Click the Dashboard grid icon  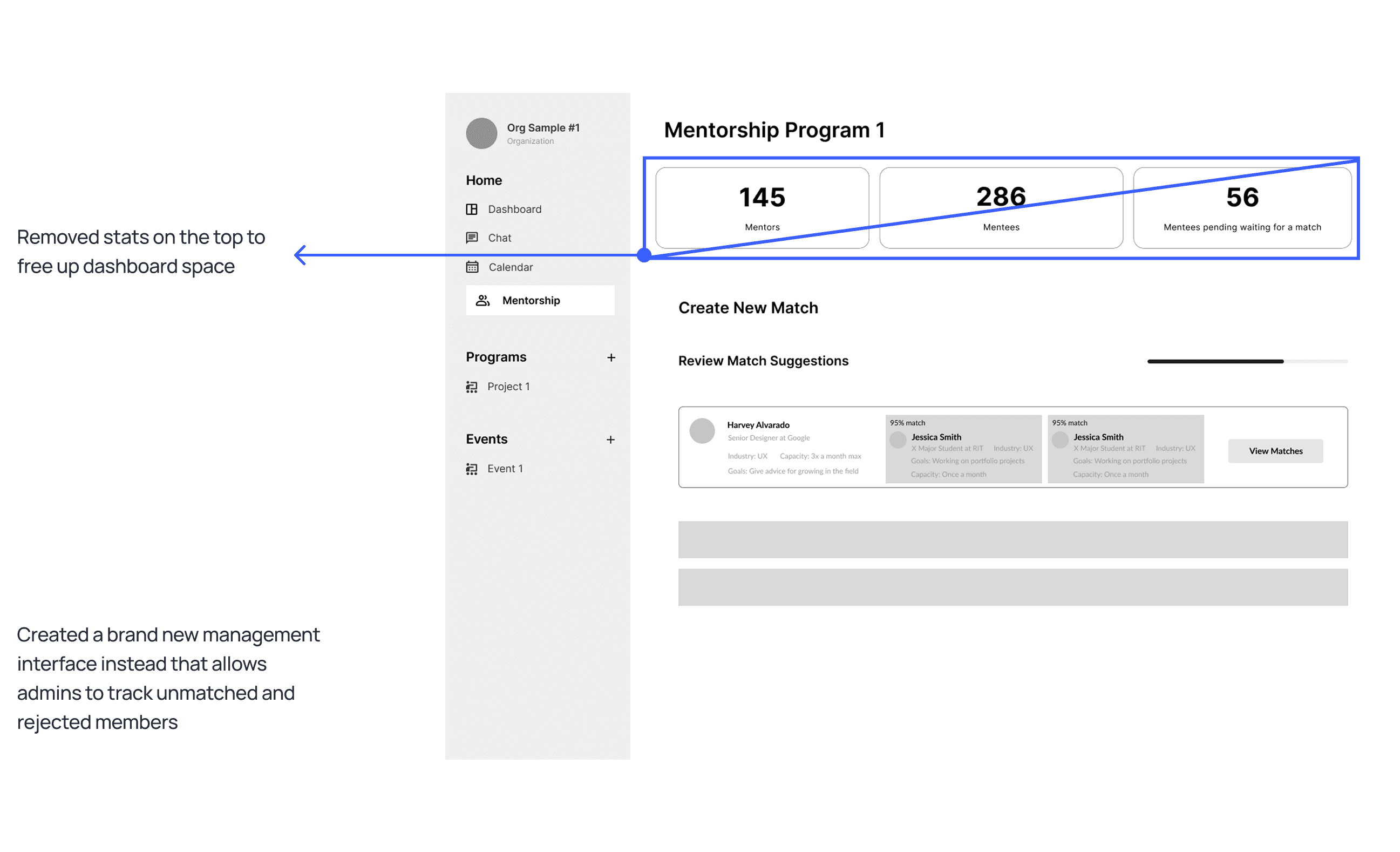(472, 209)
